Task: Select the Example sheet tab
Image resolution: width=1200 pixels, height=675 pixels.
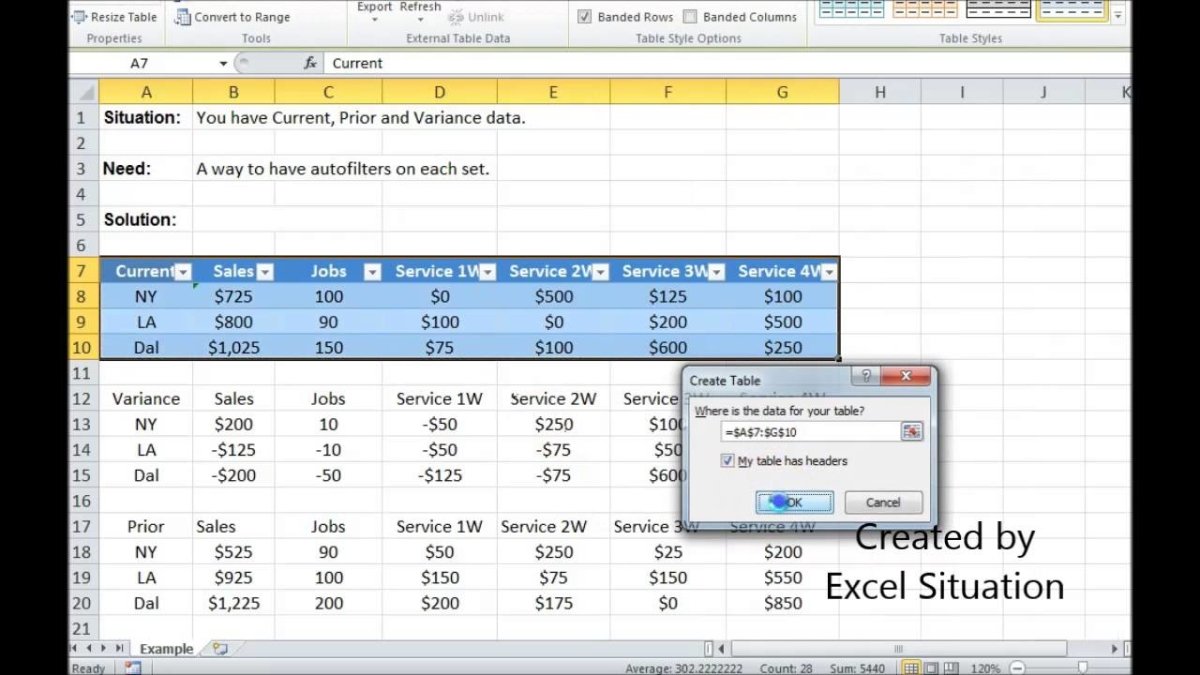Action: coord(166,649)
